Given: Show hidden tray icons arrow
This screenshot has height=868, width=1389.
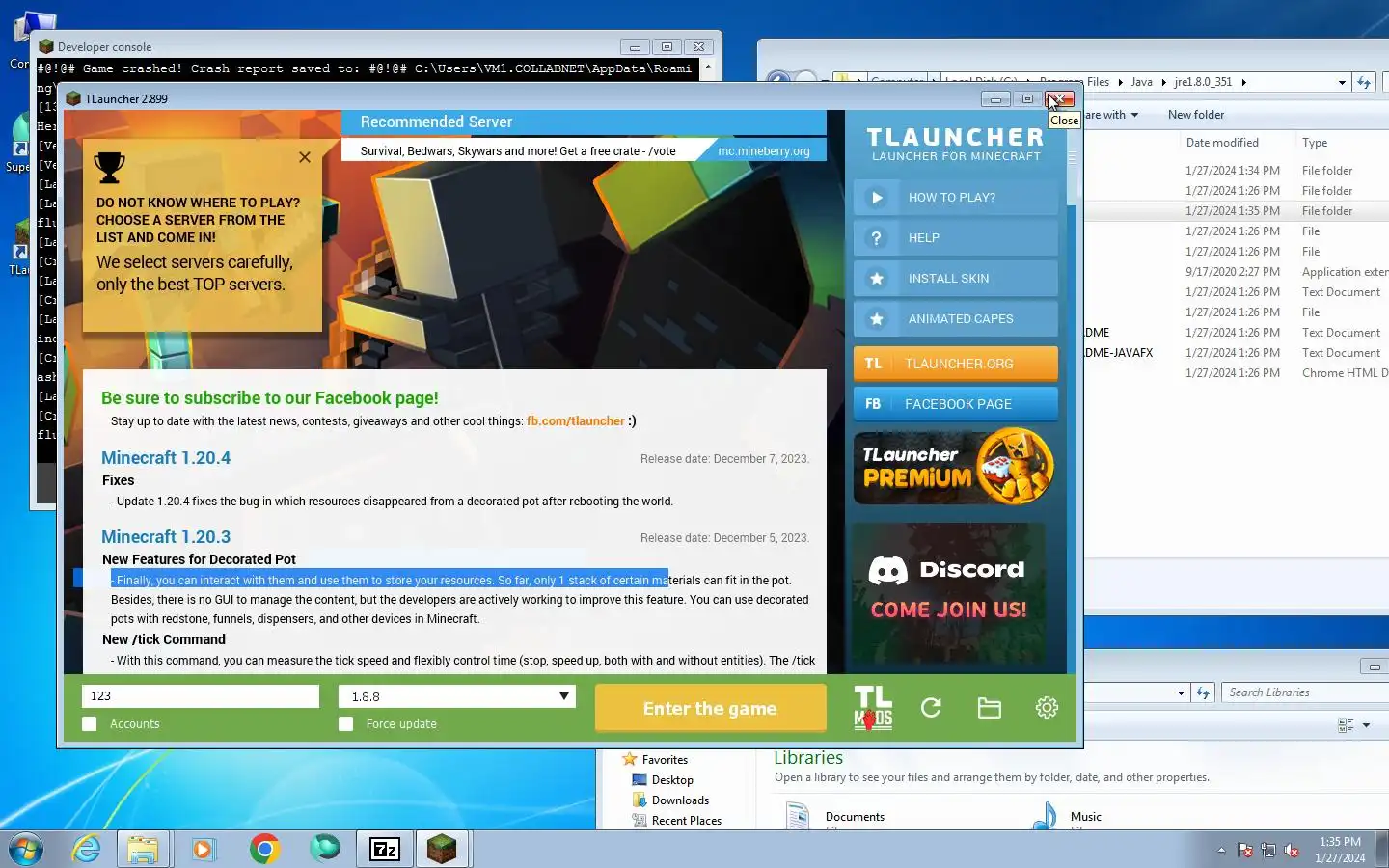Looking at the screenshot, I should point(1221,851).
